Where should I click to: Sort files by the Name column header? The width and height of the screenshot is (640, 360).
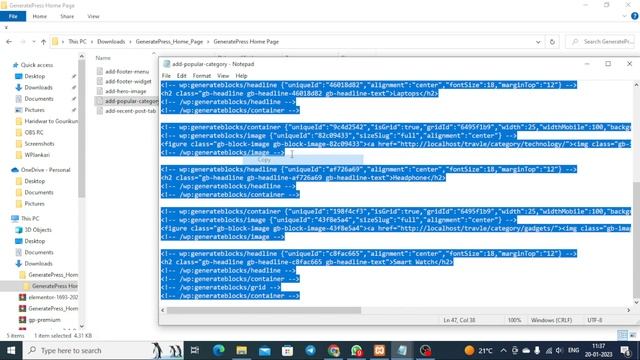[x=103, y=58]
